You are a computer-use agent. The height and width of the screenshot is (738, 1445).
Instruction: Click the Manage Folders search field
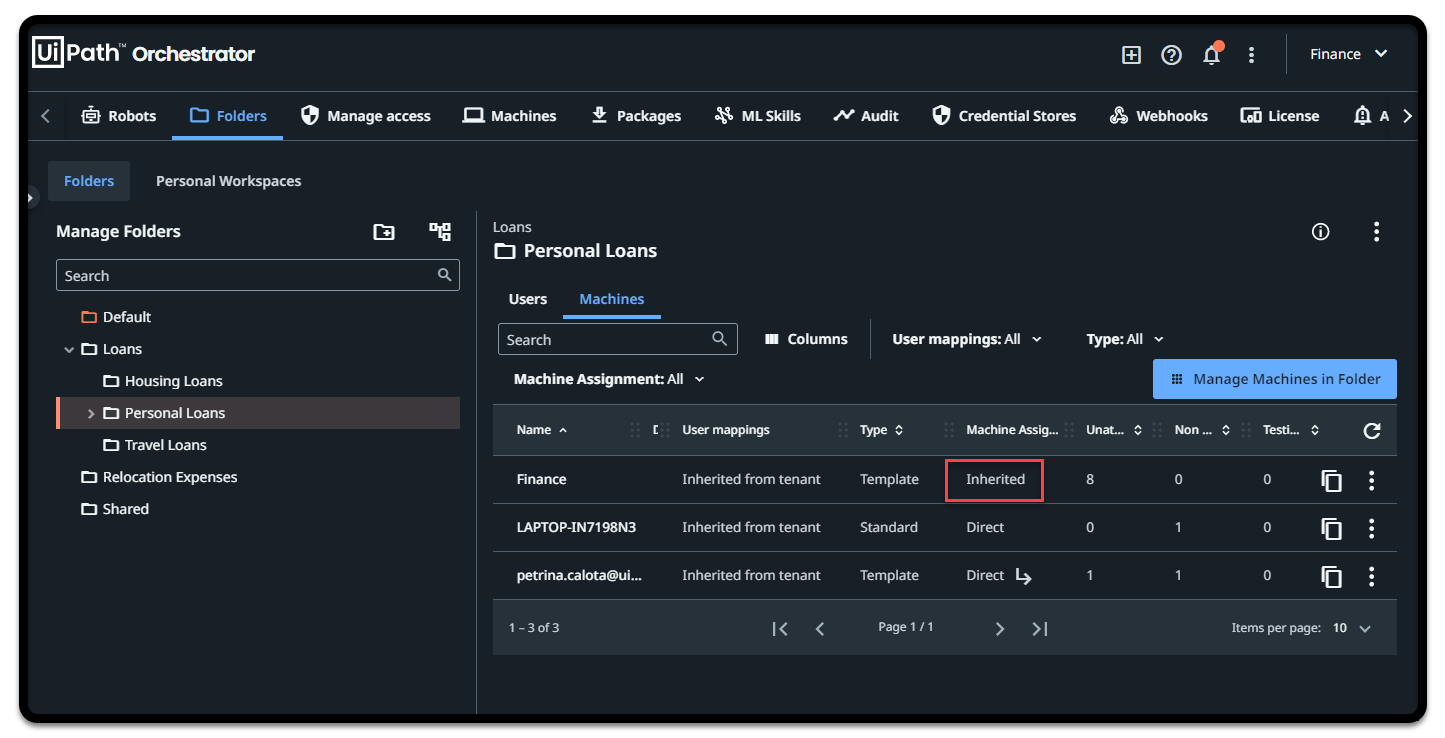(x=248, y=276)
